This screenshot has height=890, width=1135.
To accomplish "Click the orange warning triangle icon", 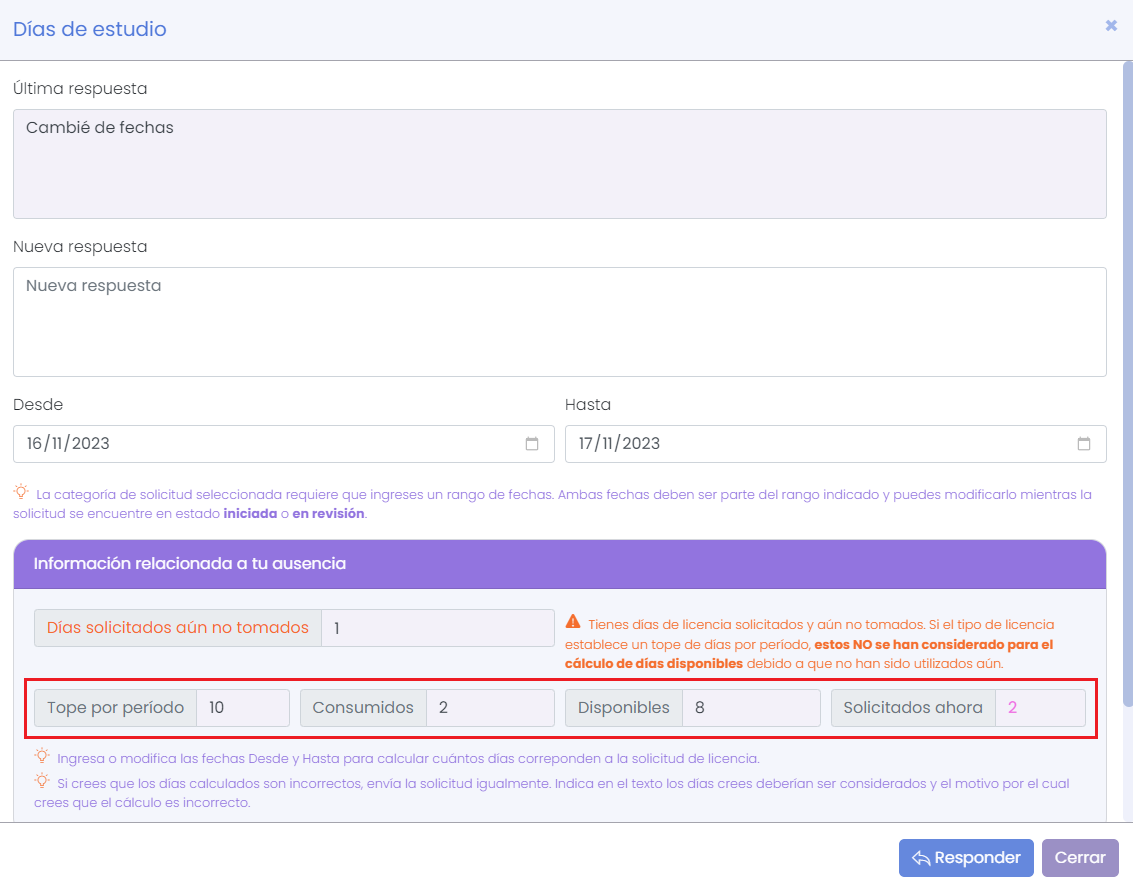I will (573, 621).
